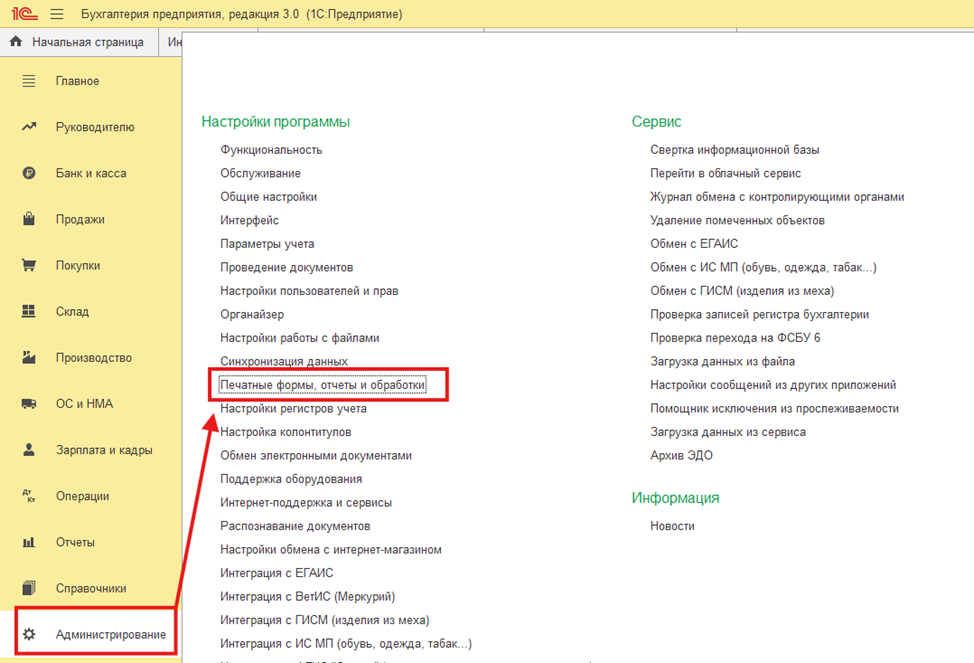Click the Руководителю chart icon

(29, 127)
